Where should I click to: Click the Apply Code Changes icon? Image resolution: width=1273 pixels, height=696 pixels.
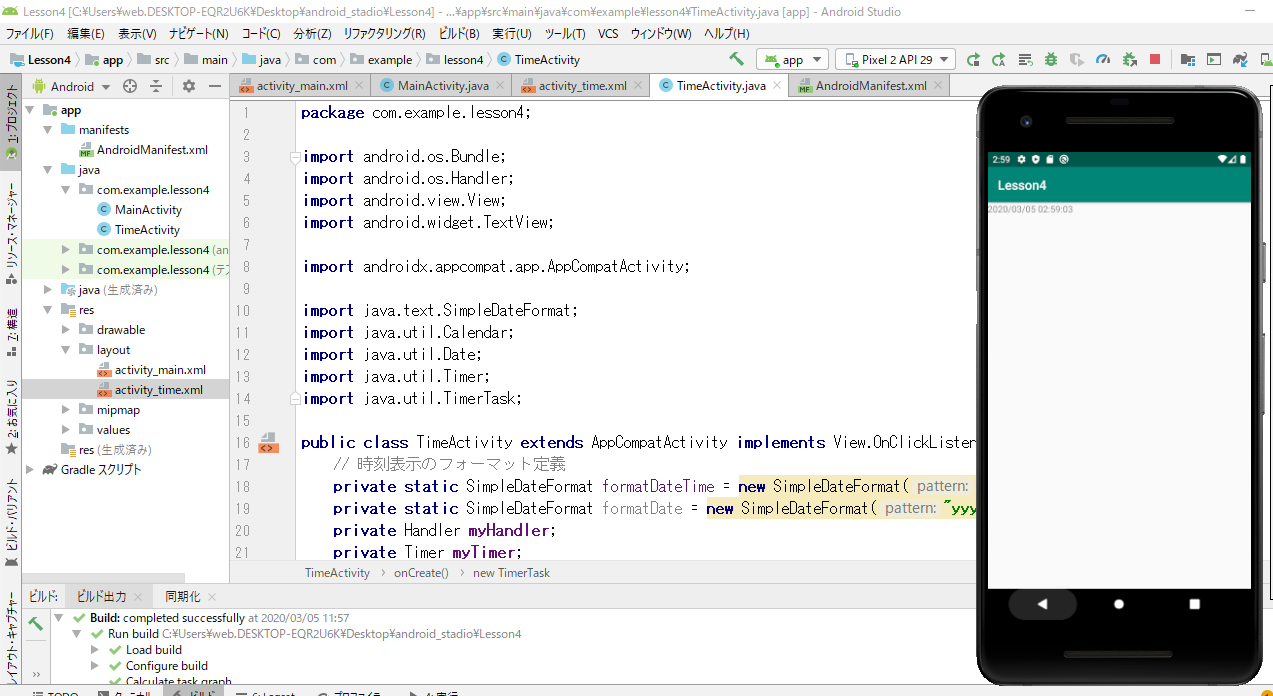pyautogui.click(x=1025, y=59)
